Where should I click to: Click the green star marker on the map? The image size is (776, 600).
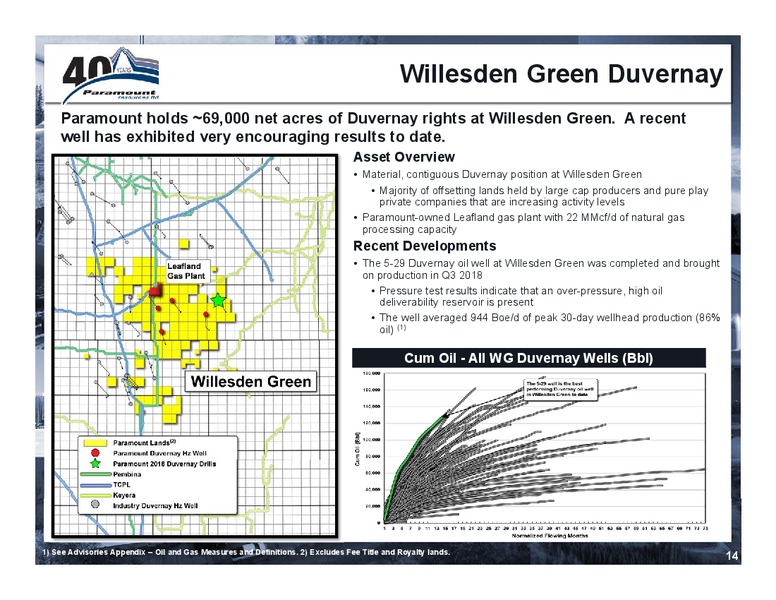[218, 300]
